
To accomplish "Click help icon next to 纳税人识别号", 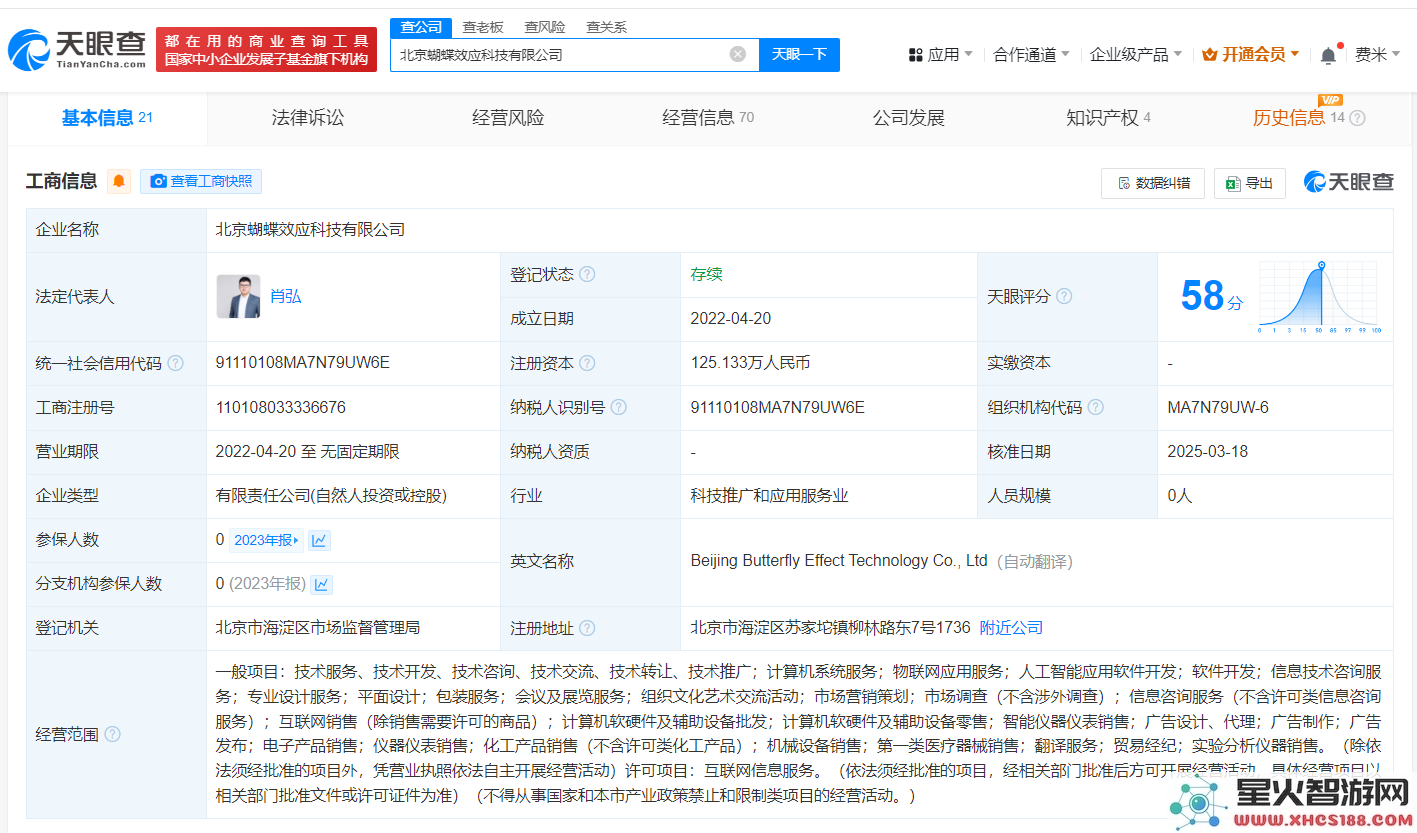I will 619,407.
